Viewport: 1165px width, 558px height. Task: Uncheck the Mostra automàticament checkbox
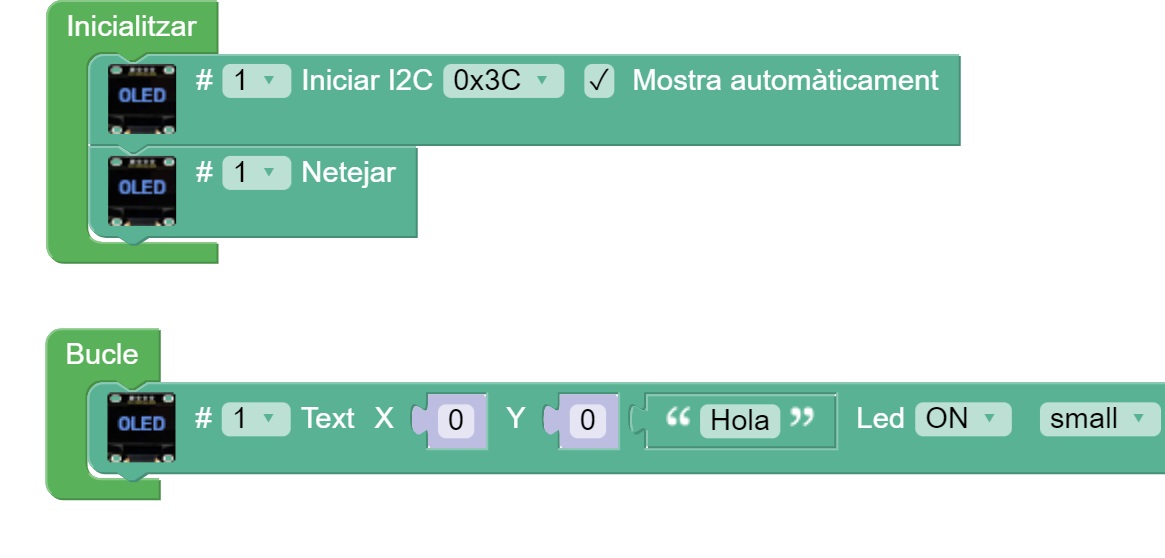tap(597, 81)
